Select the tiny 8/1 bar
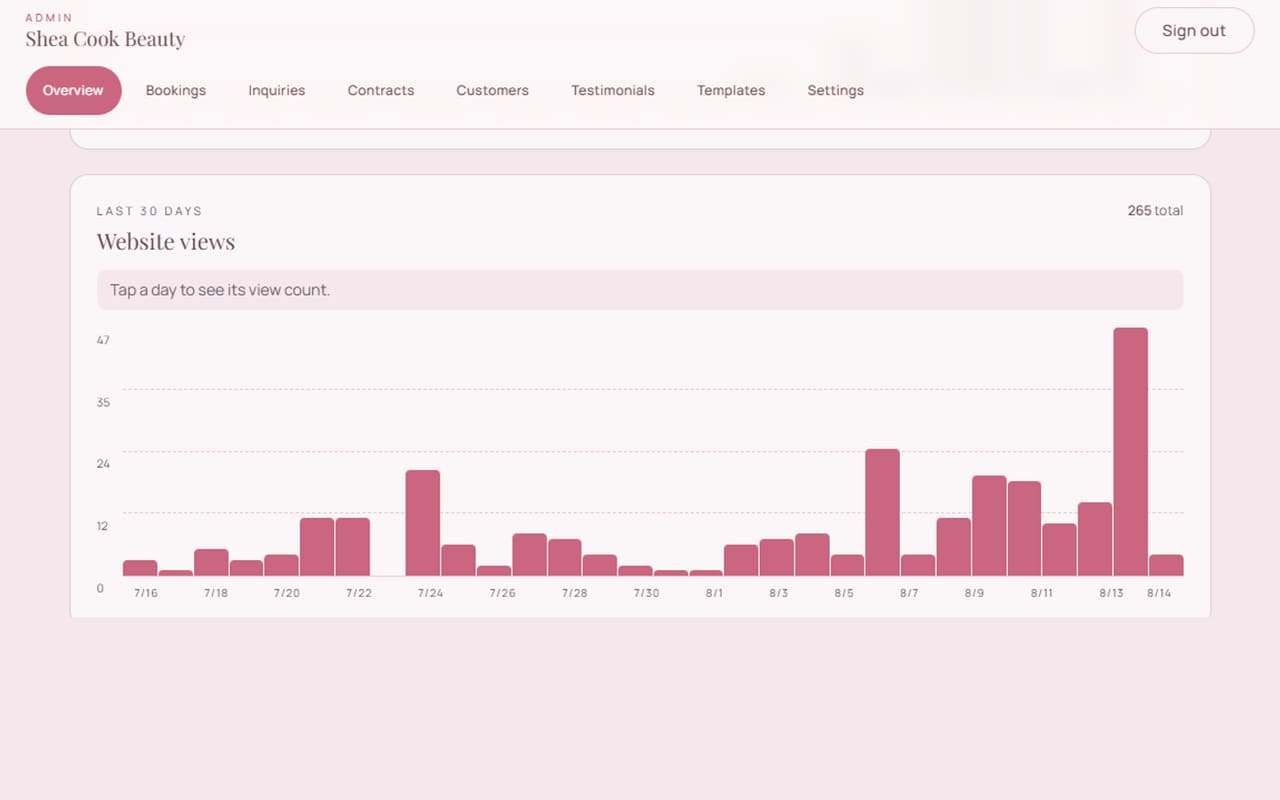The width and height of the screenshot is (1280, 800). click(x=706, y=573)
